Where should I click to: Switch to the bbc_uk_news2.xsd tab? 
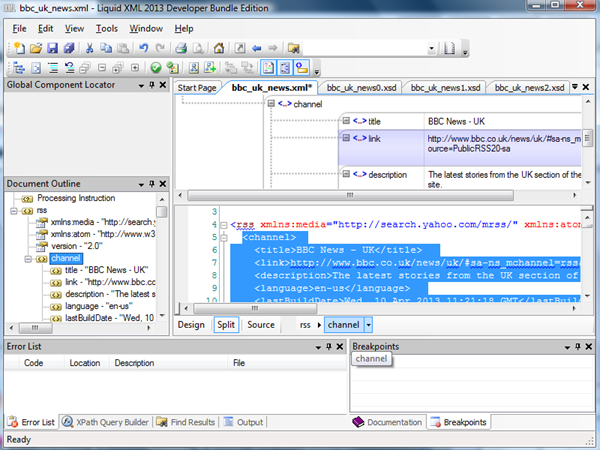[529, 88]
